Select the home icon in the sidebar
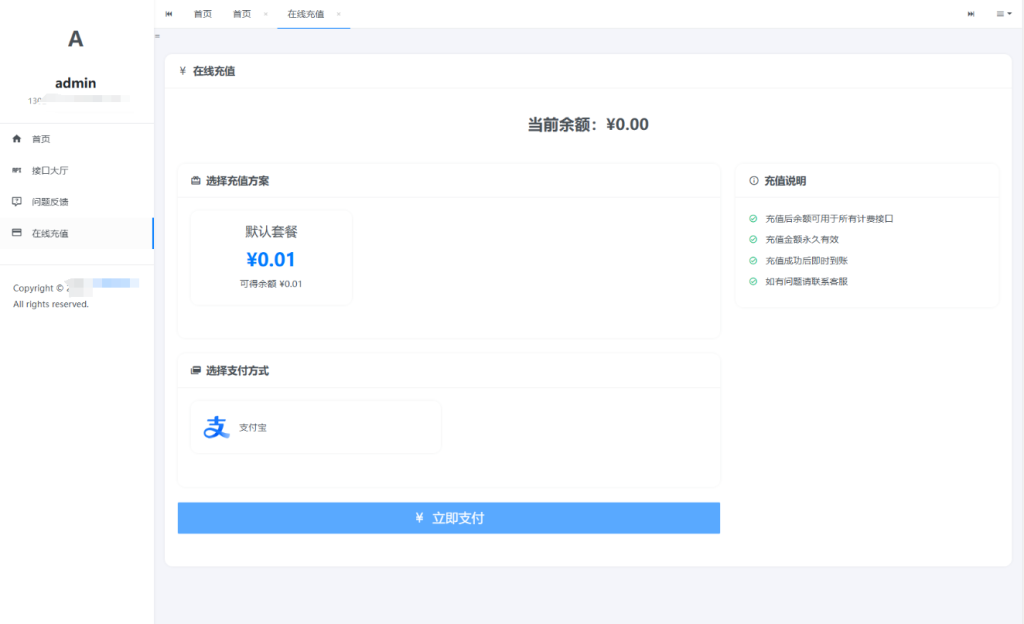The height and width of the screenshot is (624, 1024). pyautogui.click(x=16, y=139)
